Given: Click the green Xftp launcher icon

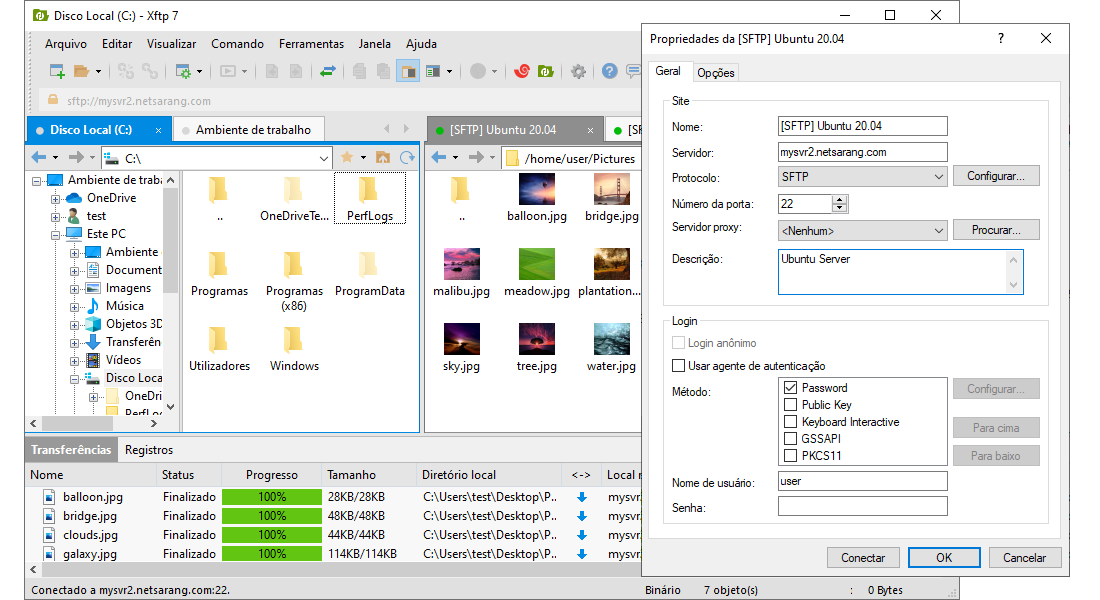Looking at the screenshot, I should click(546, 71).
